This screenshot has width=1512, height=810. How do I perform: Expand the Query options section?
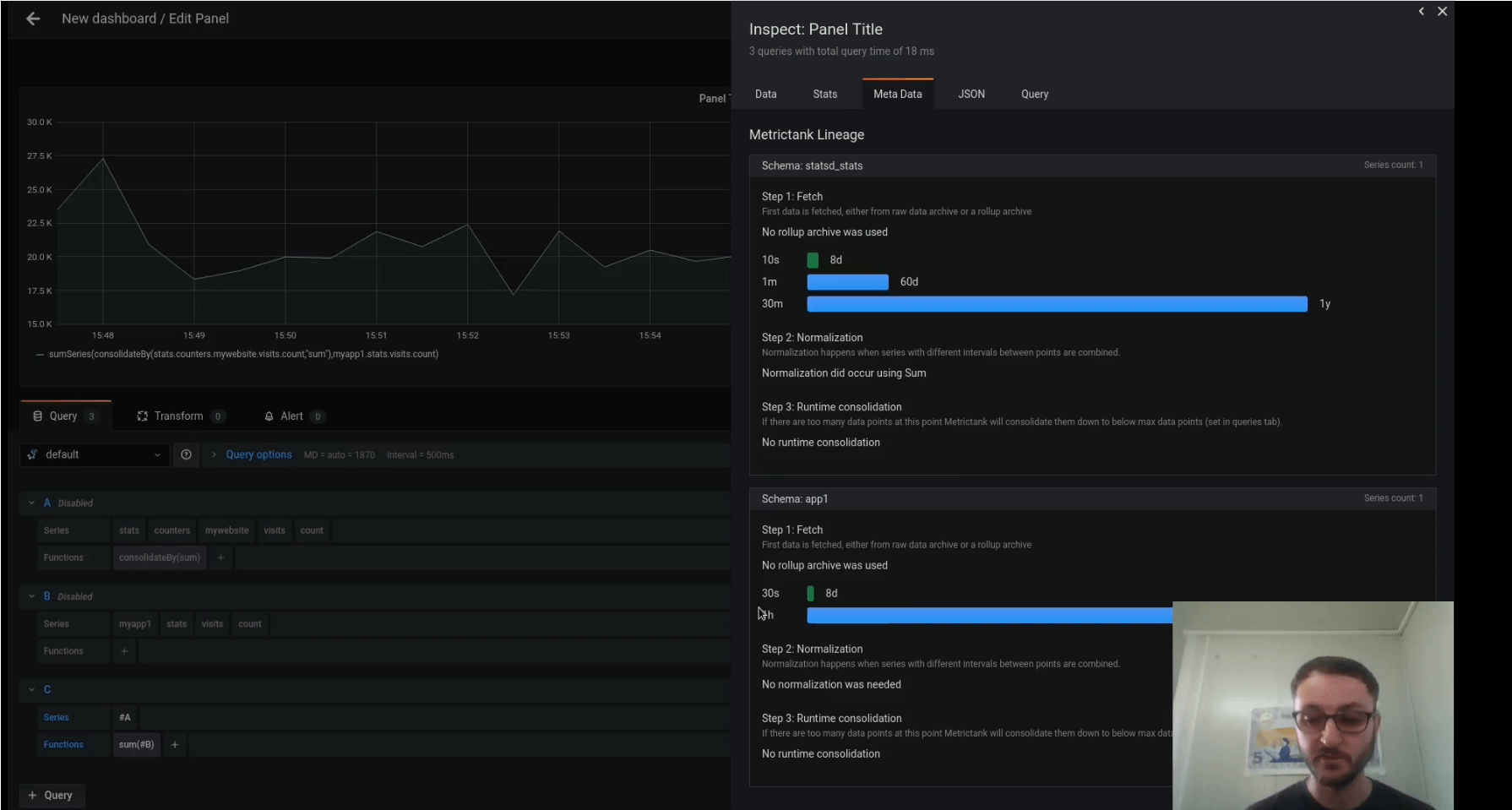pos(258,454)
